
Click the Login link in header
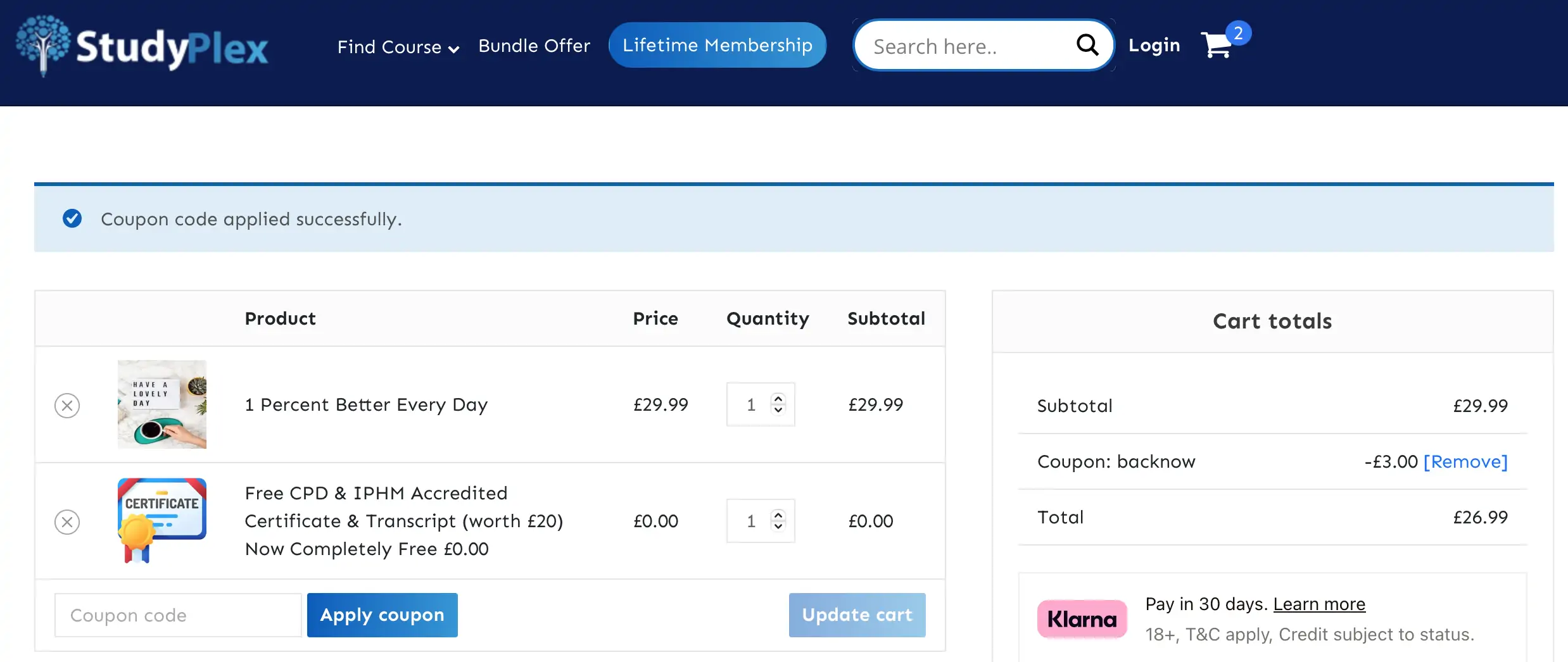(1154, 46)
